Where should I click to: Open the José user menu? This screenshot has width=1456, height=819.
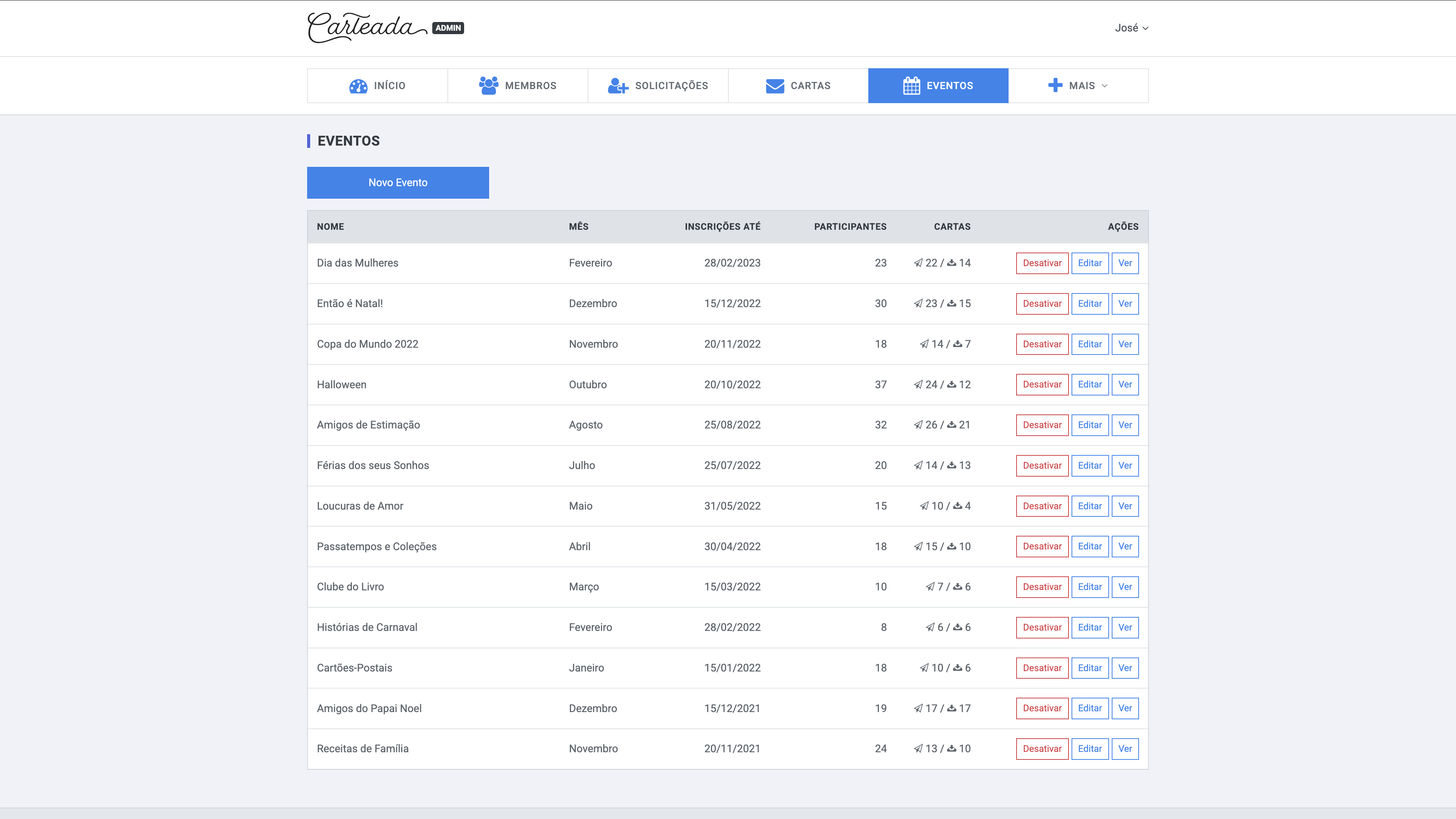(x=1131, y=28)
